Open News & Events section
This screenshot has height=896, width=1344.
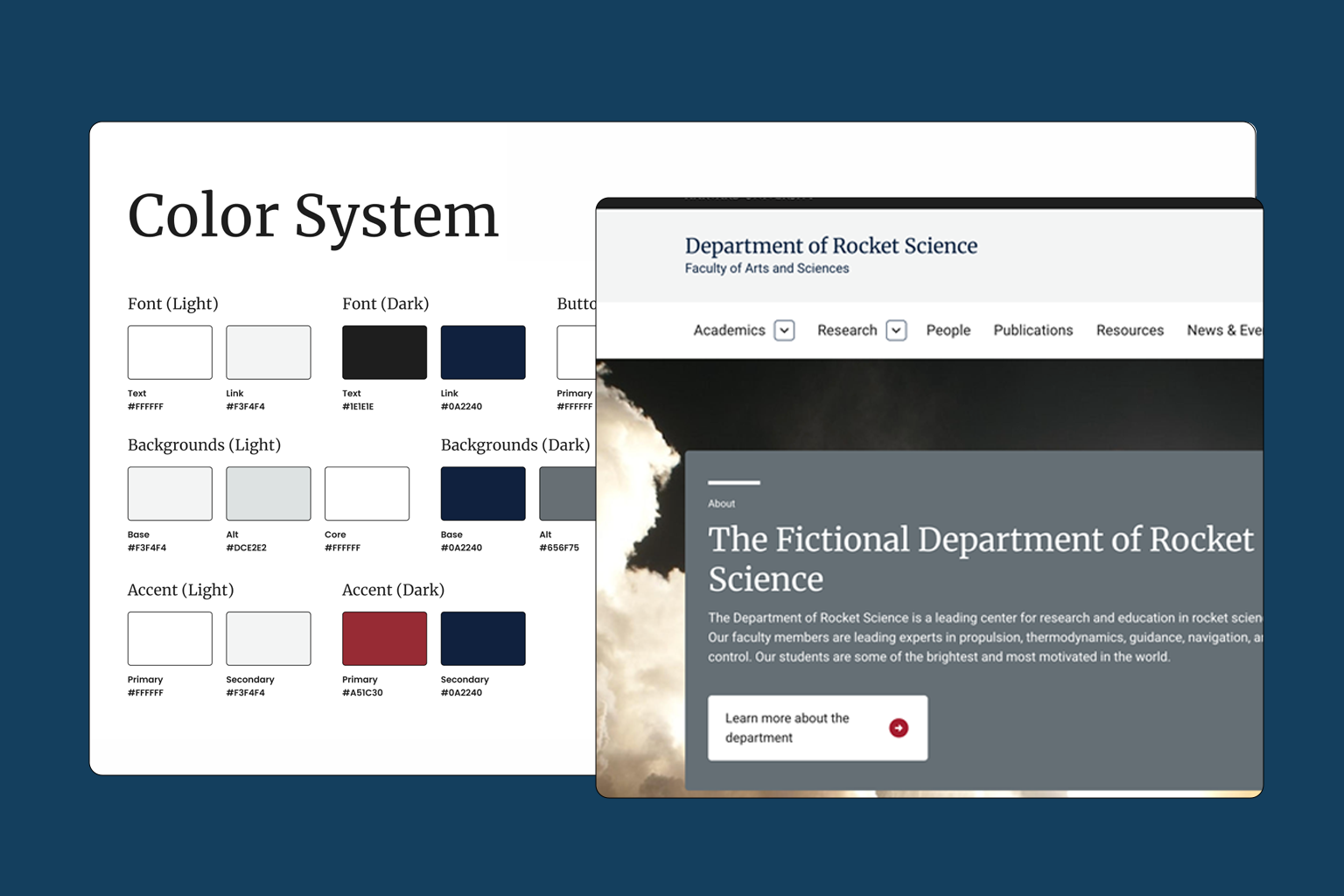pyautogui.click(x=1225, y=330)
